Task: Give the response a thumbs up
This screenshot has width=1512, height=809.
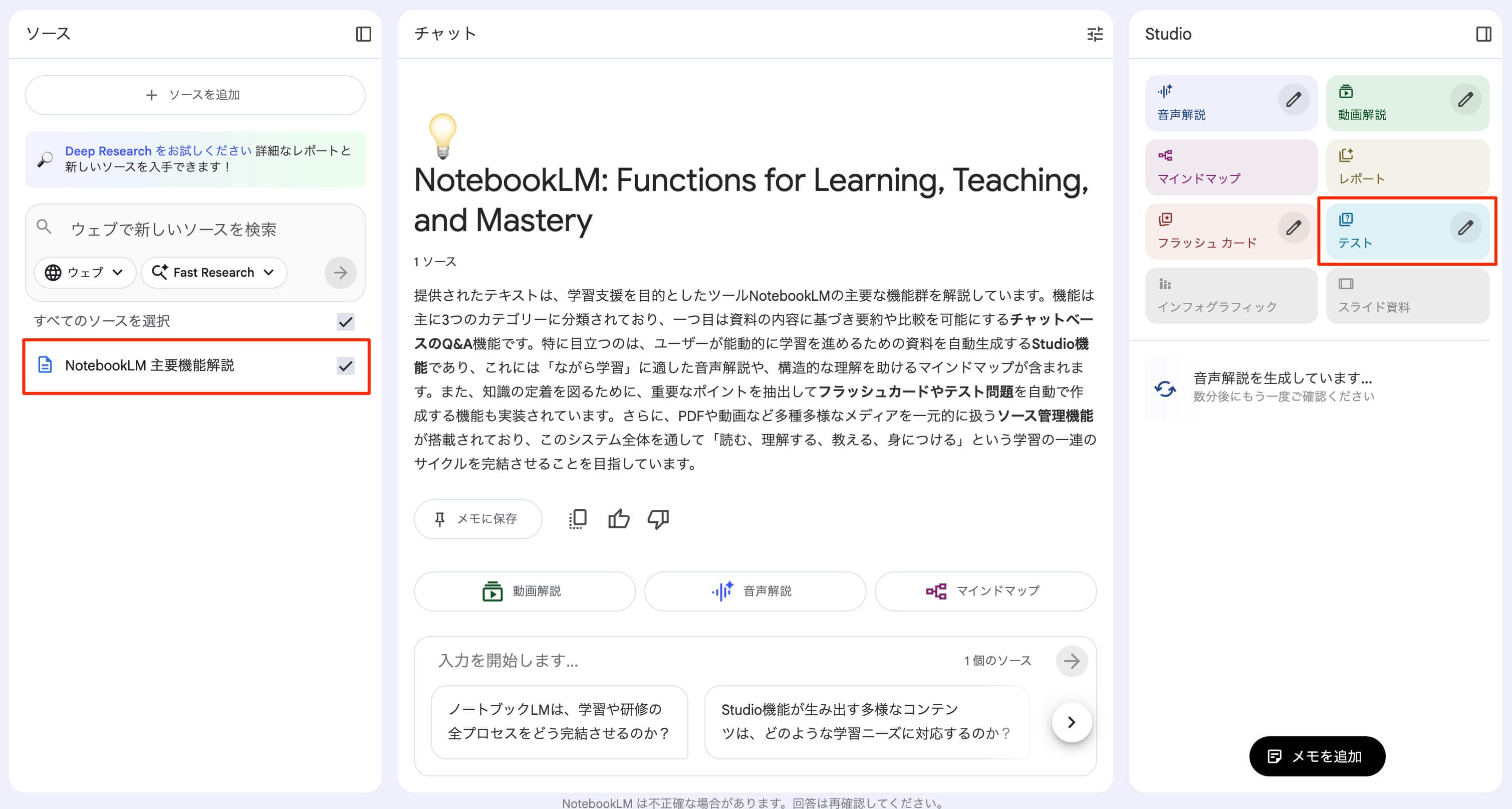Action: 618,519
